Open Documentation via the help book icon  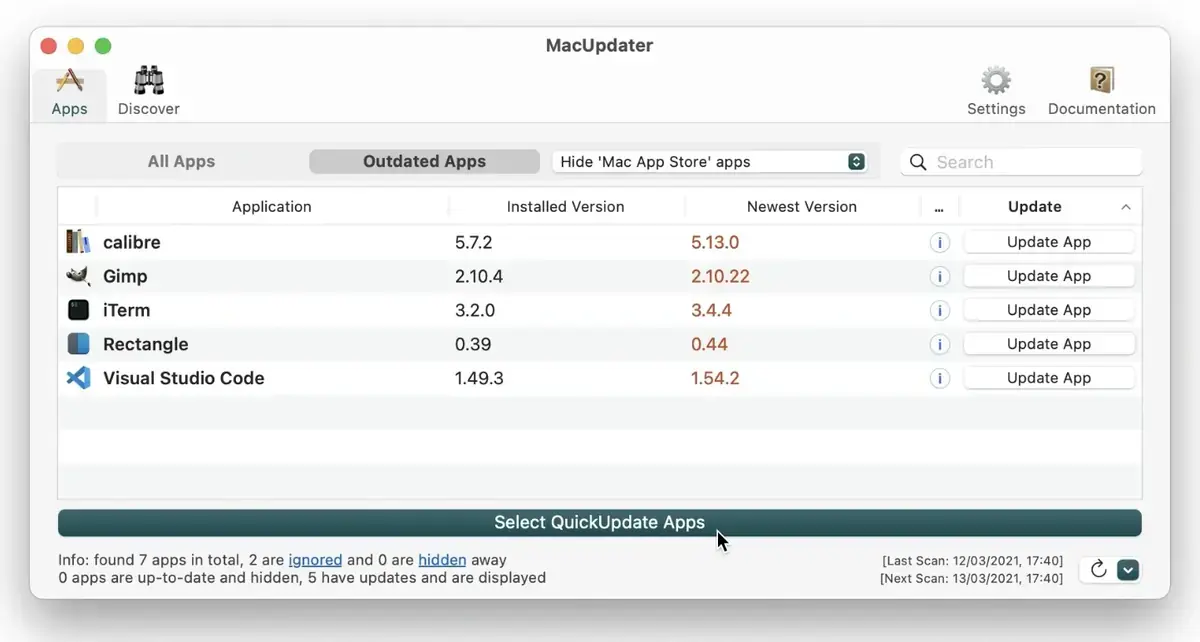[1102, 80]
